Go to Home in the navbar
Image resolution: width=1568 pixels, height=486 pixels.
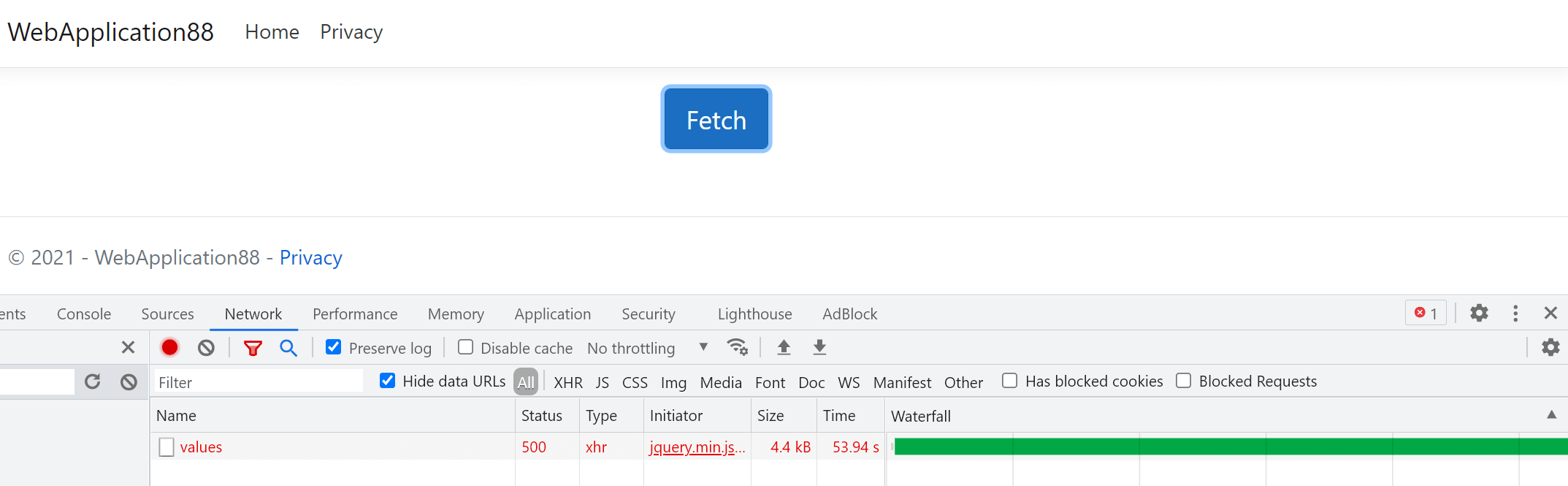[272, 32]
